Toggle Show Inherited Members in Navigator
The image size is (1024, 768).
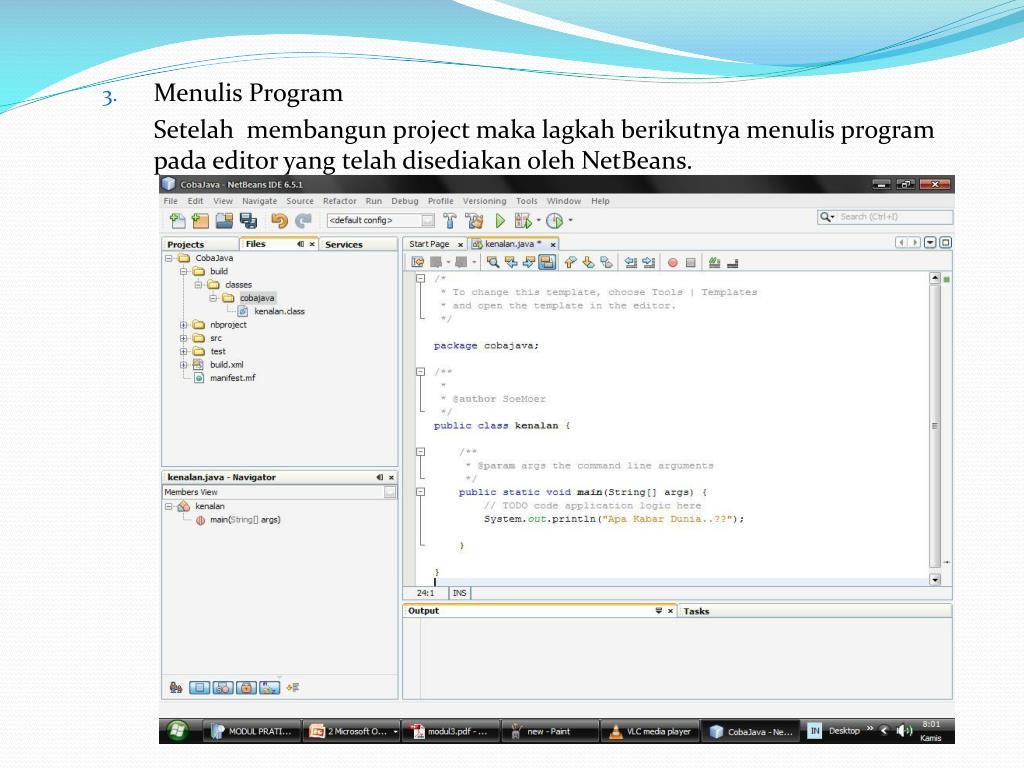pyautogui.click(x=176, y=687)
